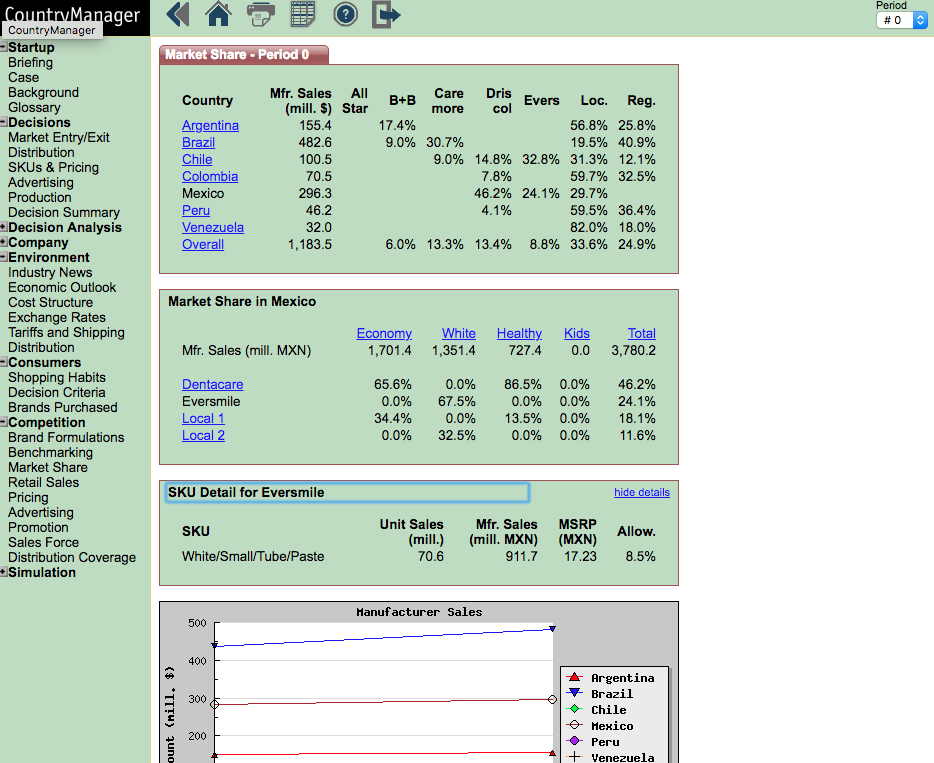Open Case in sidebar

[x=23, y=77]
